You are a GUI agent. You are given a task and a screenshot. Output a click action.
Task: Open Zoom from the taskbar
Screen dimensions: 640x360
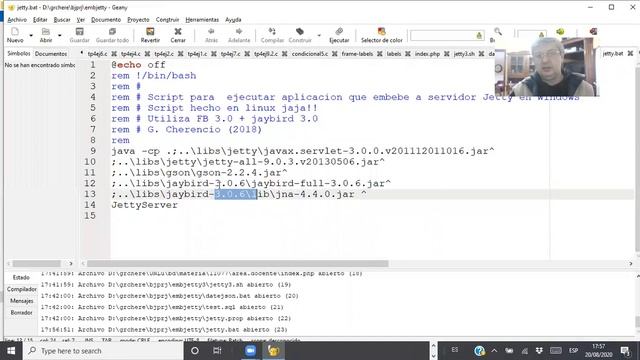click(250, 351)
